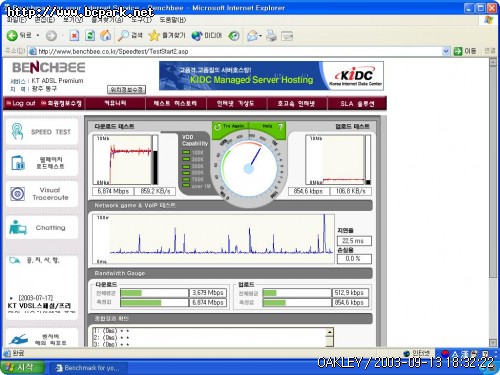500x375 pixels.
Task: Click the address bar URL field
Action: click(x=239, y=51)
